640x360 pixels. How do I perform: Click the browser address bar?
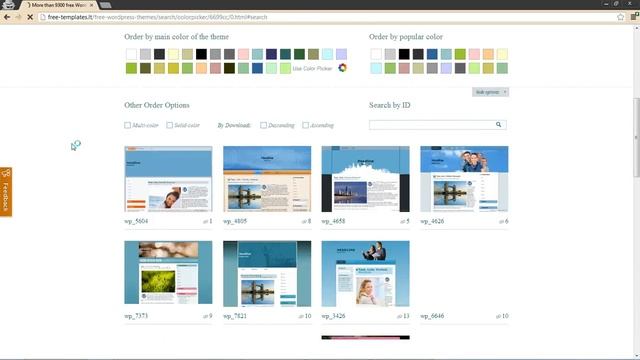327,17
